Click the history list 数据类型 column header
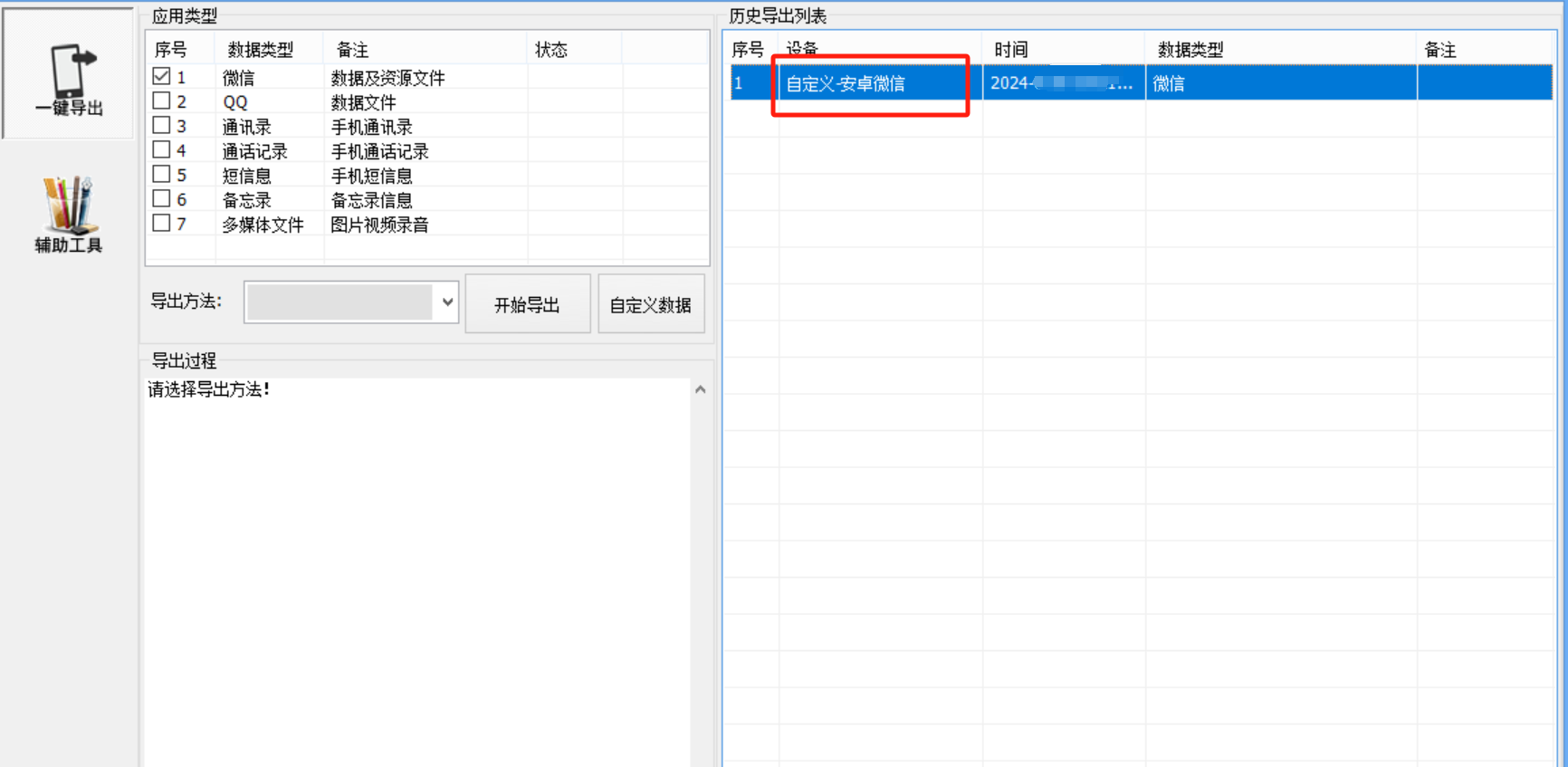The height and width of the screenshot is (767, 1568). click(1190, 50)
